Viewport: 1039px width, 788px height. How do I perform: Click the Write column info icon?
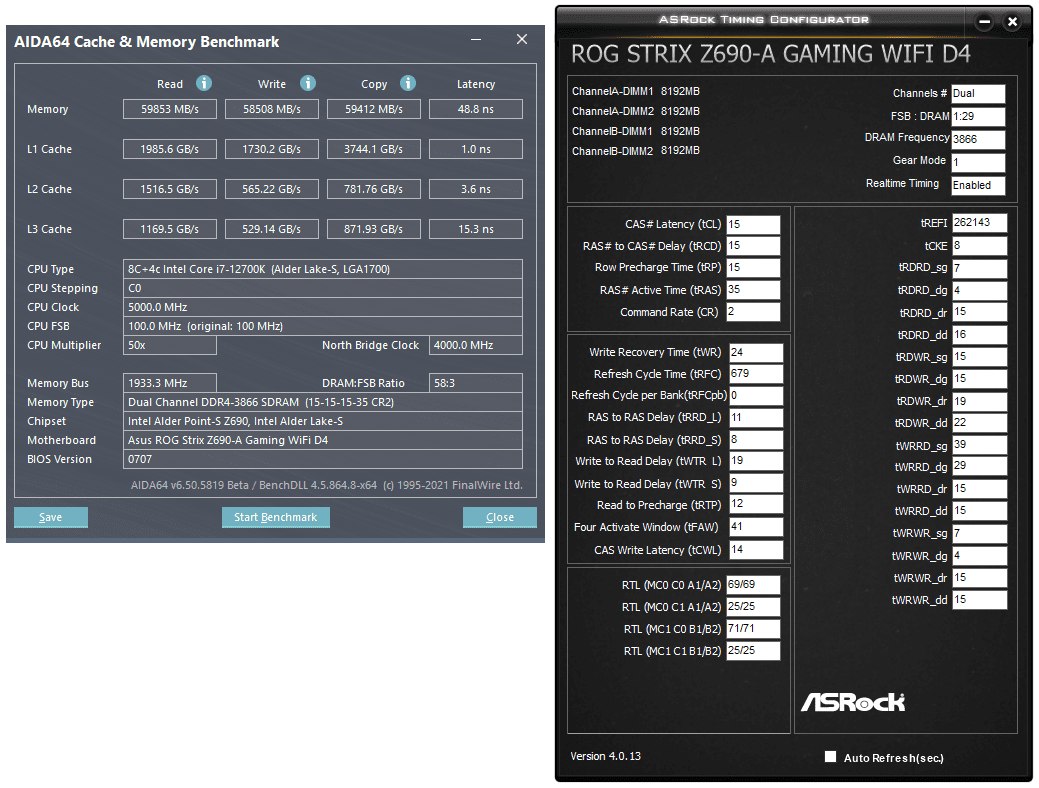pos(307,84)
